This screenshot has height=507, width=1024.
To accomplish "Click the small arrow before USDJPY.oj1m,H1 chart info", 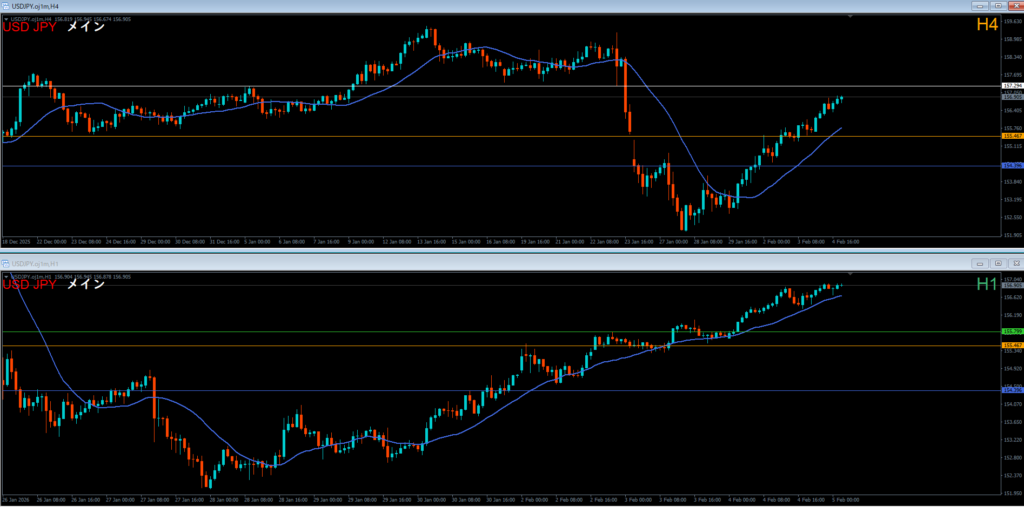I will click(x=5, y=275).
